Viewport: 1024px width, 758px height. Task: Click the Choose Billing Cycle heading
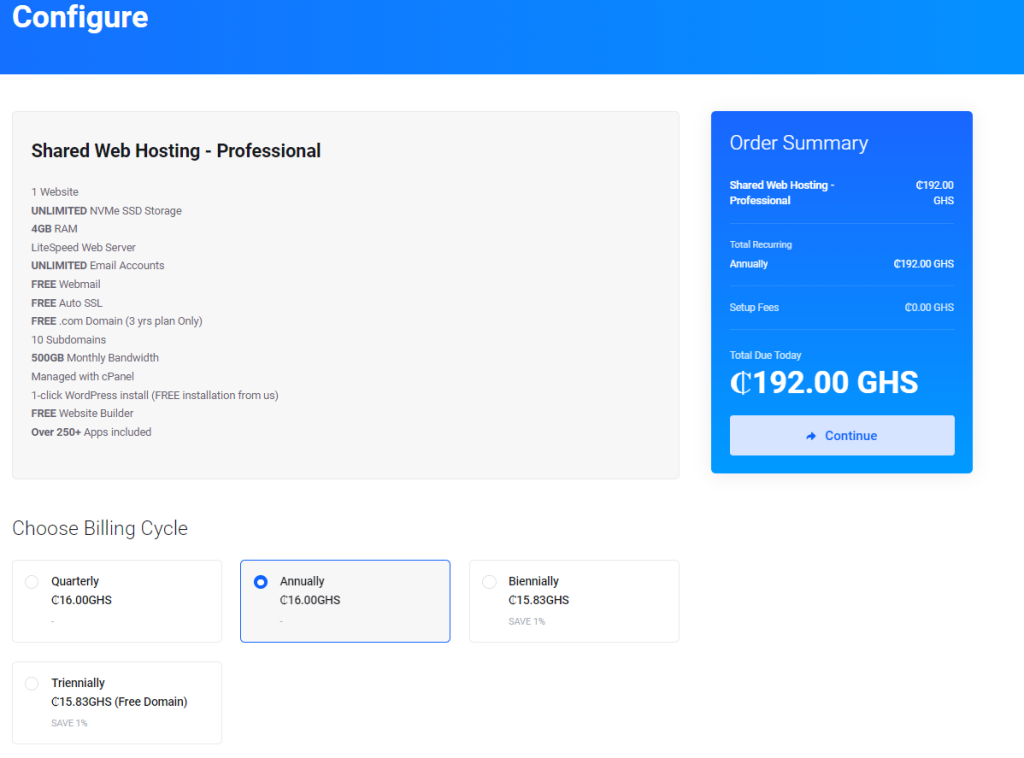click(x=100, y=528)
